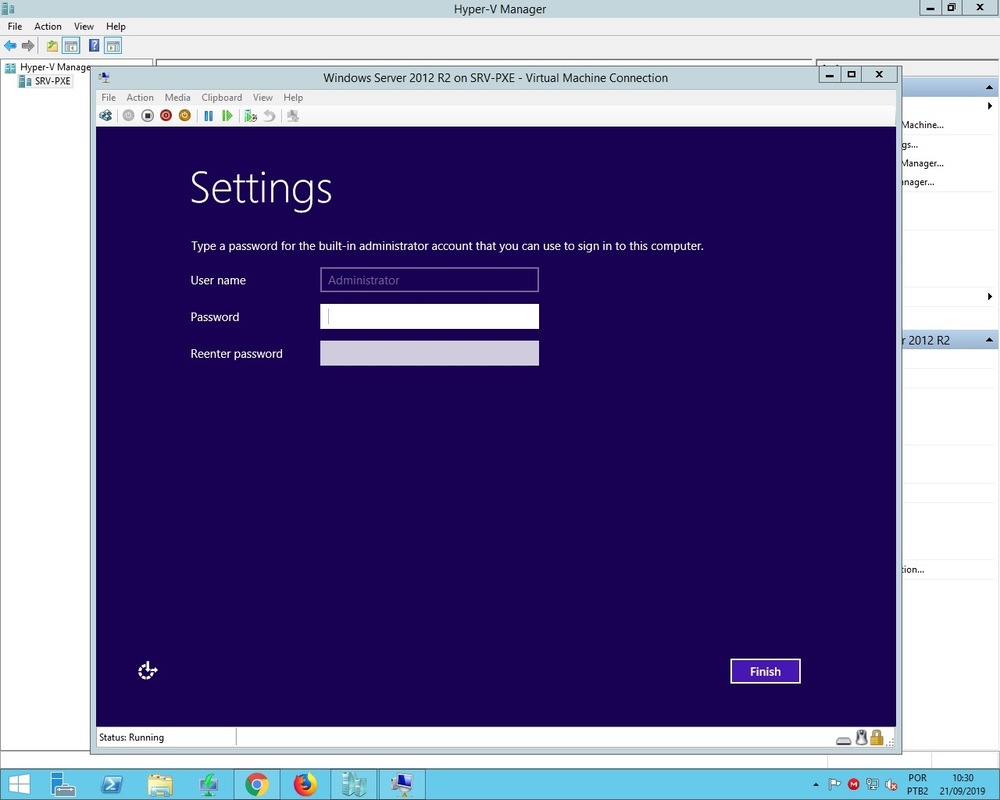
Task: Click the muted speaker tray icon
Action: (892, 784)
